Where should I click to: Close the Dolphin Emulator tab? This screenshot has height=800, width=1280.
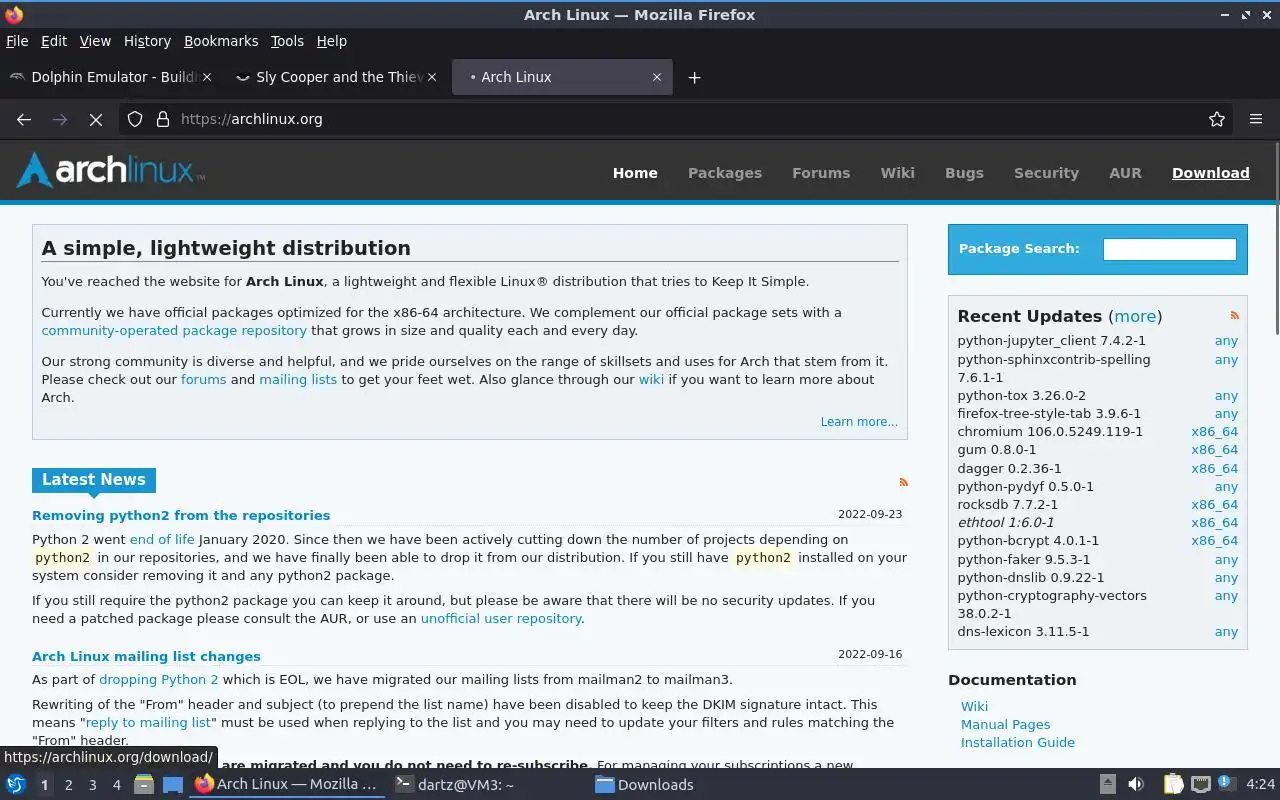[x=207, y=77]
